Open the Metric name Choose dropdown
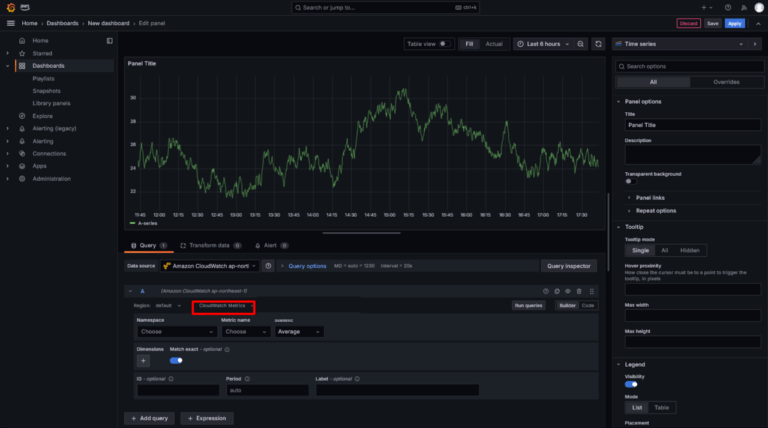Viewport: 768px width, 428px height. point(245,332)
